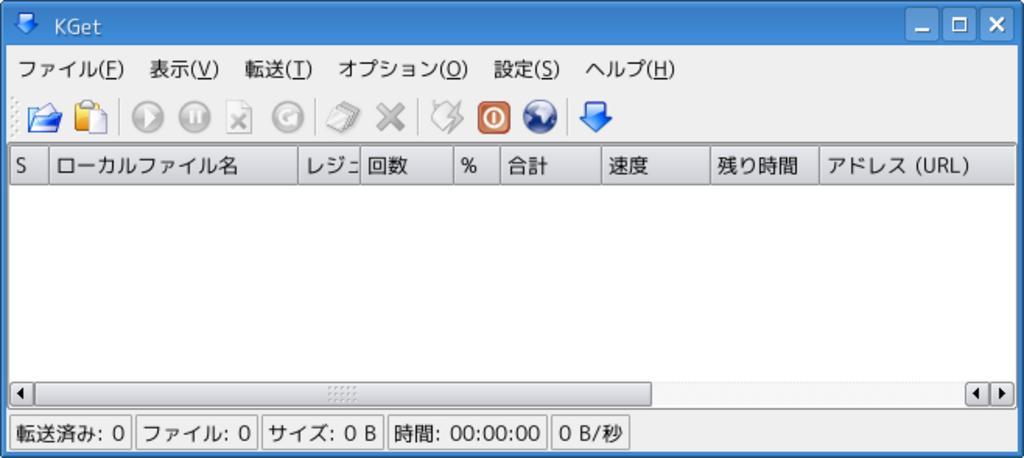Click the grayed auto-disconnect plug icon
Viewport: 1024px width, 458px height.
[x=447, y=118]
